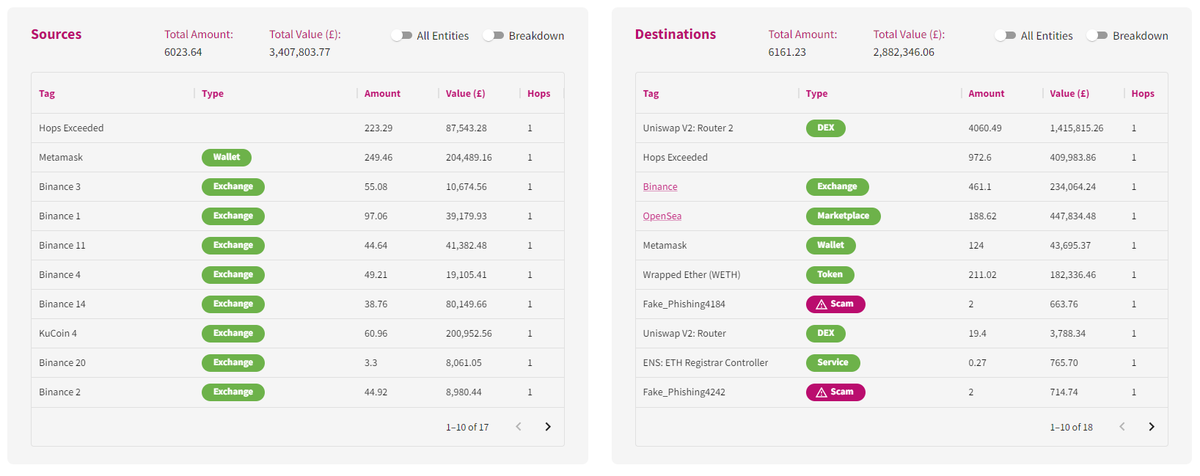Select KuCoin 4 tag in Sources
Screen dimensions: 1200x476
coord(59,333)
